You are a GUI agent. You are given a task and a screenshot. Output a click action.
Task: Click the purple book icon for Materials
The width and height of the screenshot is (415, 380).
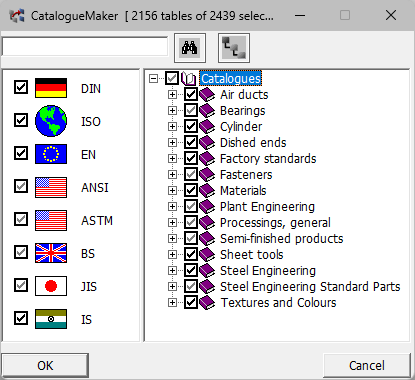[207, 191]
